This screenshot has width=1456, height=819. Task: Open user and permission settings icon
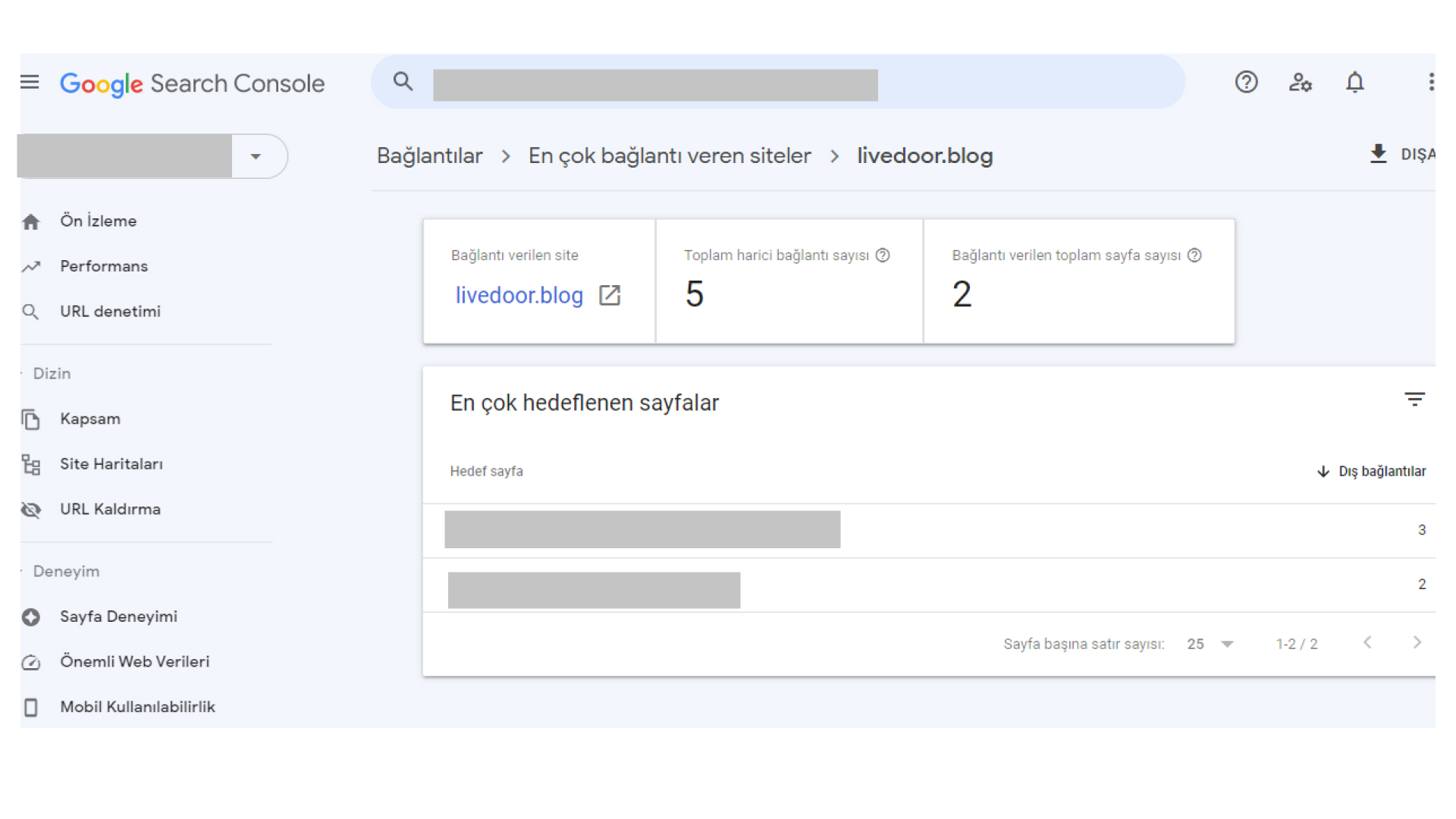tap(1301, 82)
